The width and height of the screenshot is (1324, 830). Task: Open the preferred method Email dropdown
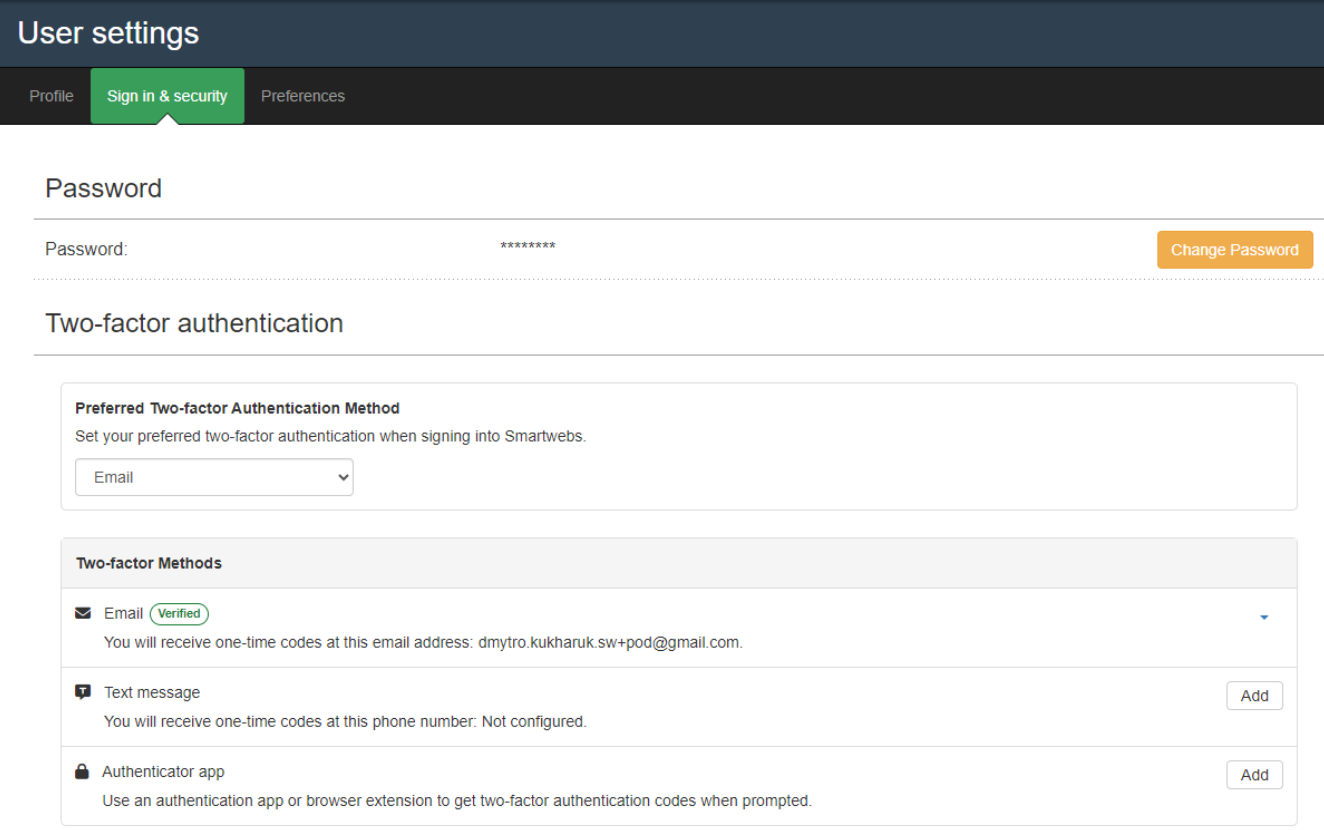[214, 478]
